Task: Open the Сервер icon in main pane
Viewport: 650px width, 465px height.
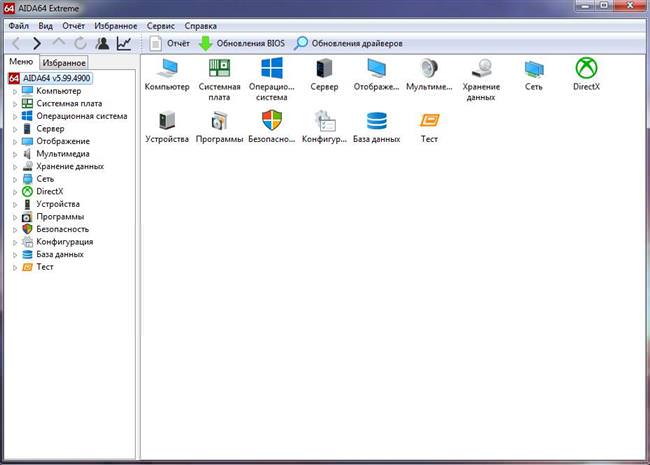Action: [324, 69]
